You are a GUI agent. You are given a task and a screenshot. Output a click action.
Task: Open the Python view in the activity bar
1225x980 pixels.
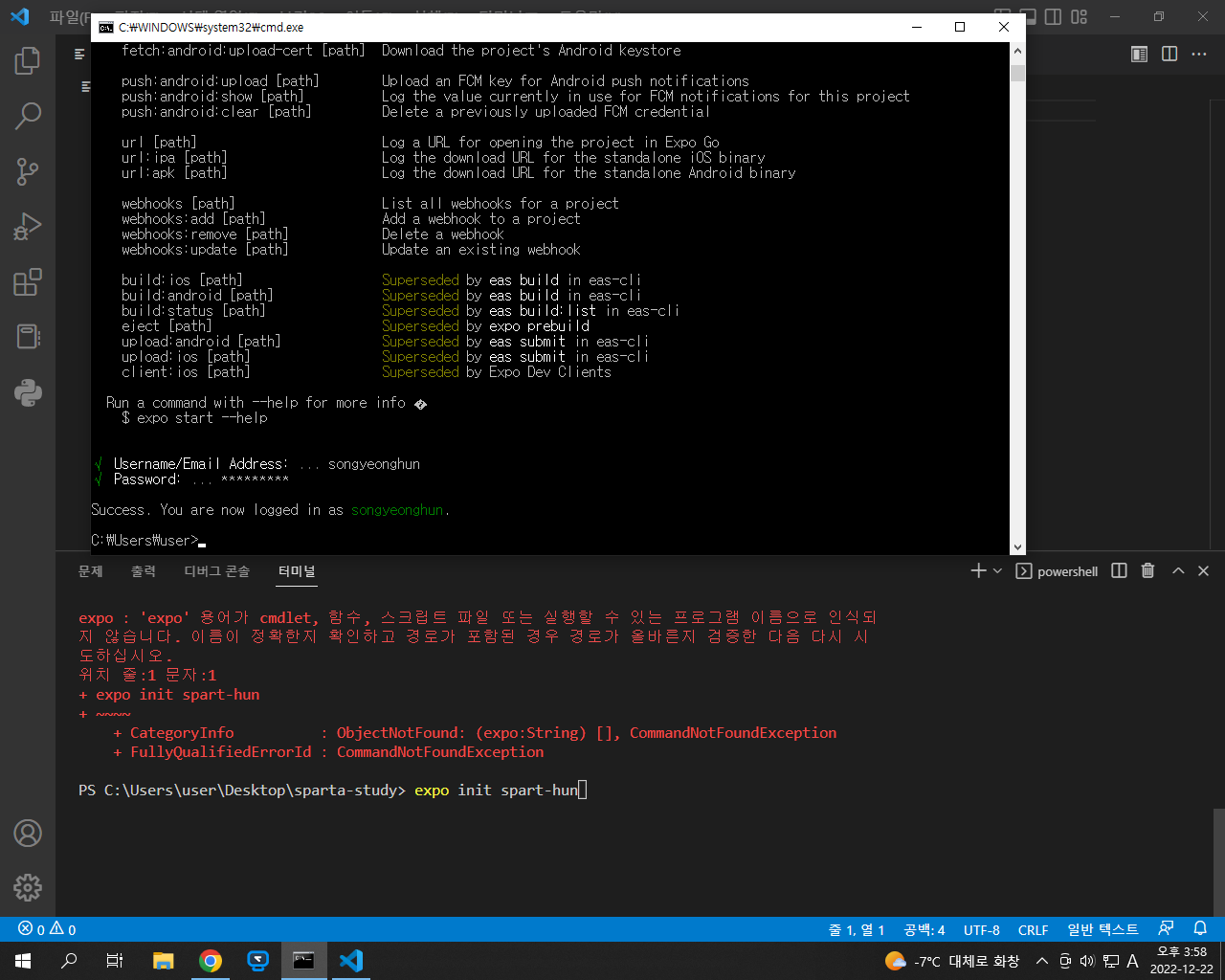click(28, 392)
